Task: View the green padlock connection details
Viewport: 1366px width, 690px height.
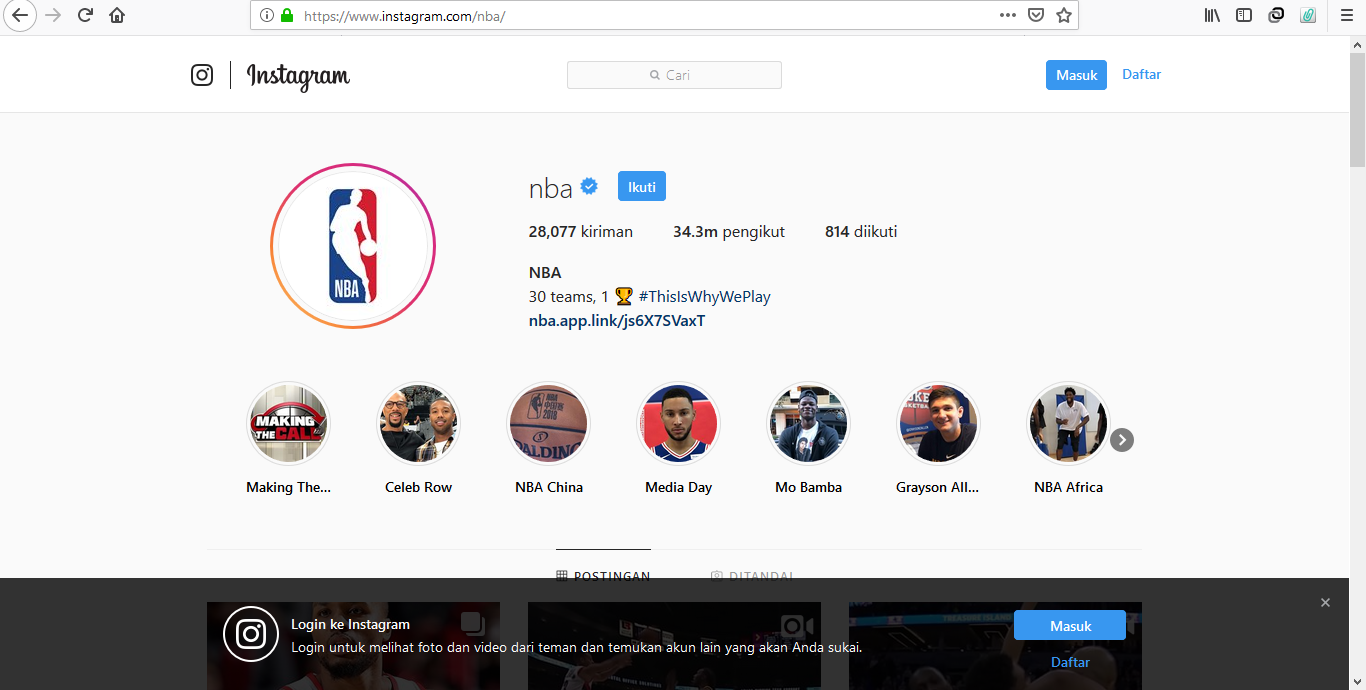Action: 287,16
